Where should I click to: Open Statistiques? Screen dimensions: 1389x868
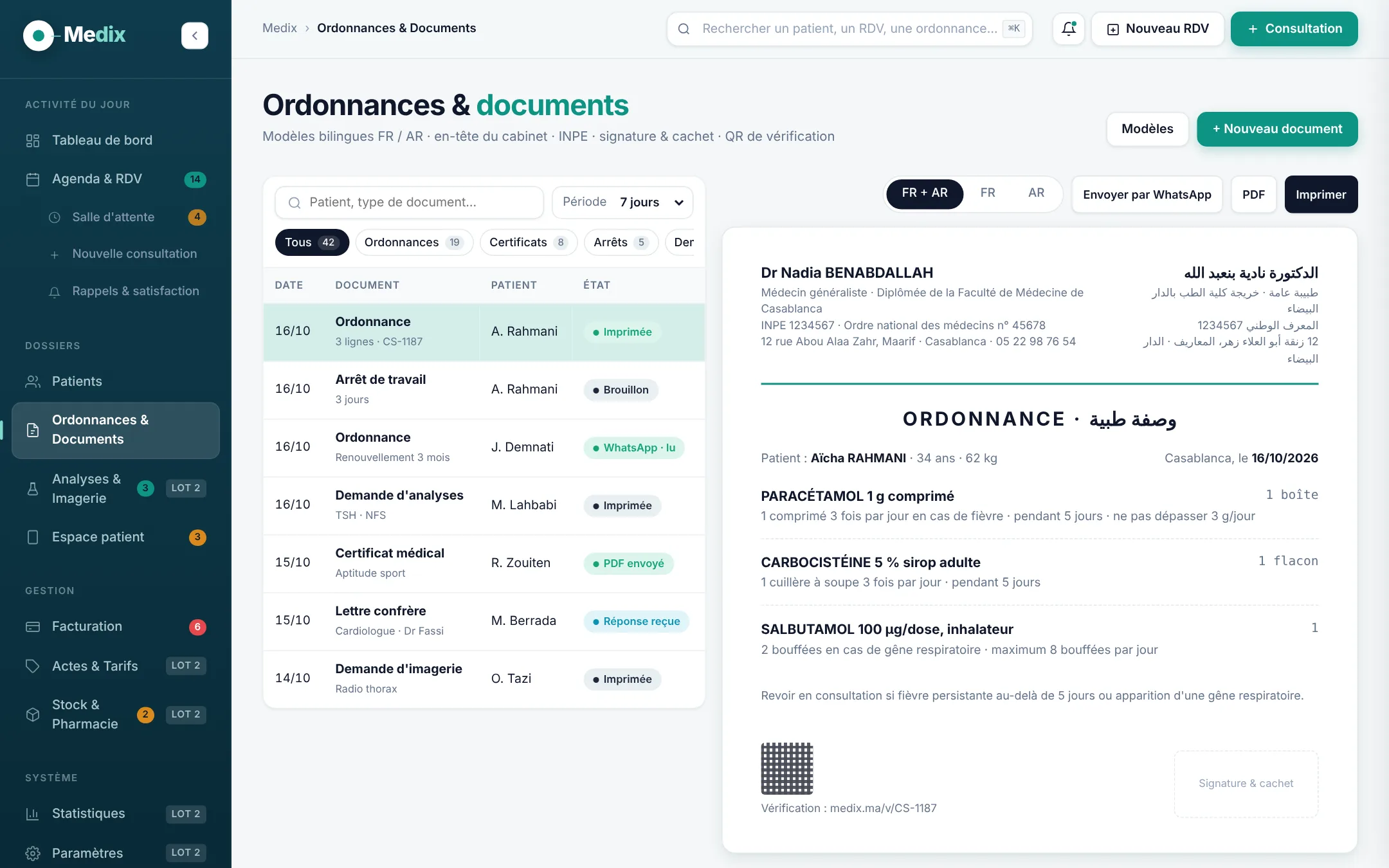(116, 813)
